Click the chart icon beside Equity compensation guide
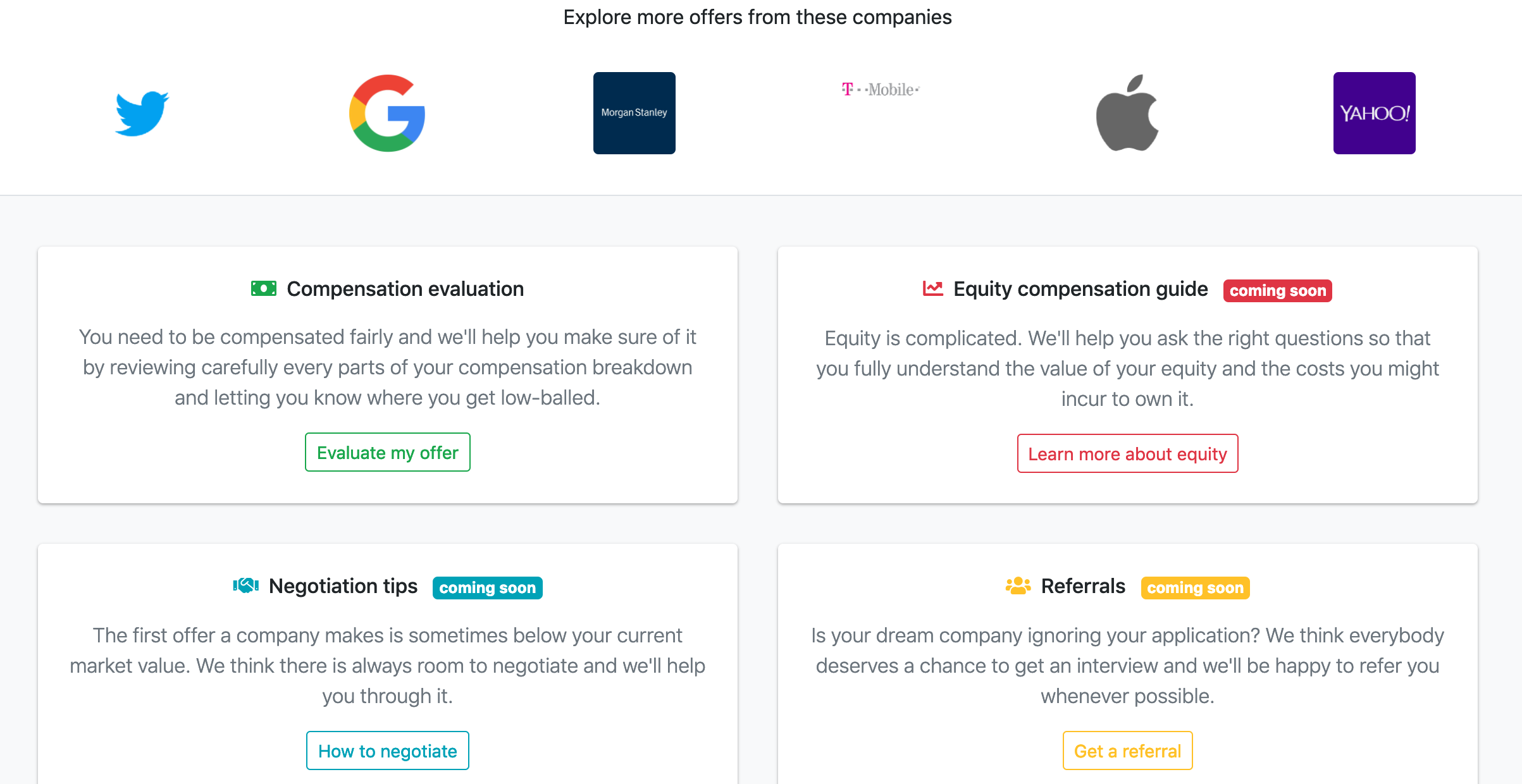The width and height of the screenshot is (1522, 784). (932, 288)
